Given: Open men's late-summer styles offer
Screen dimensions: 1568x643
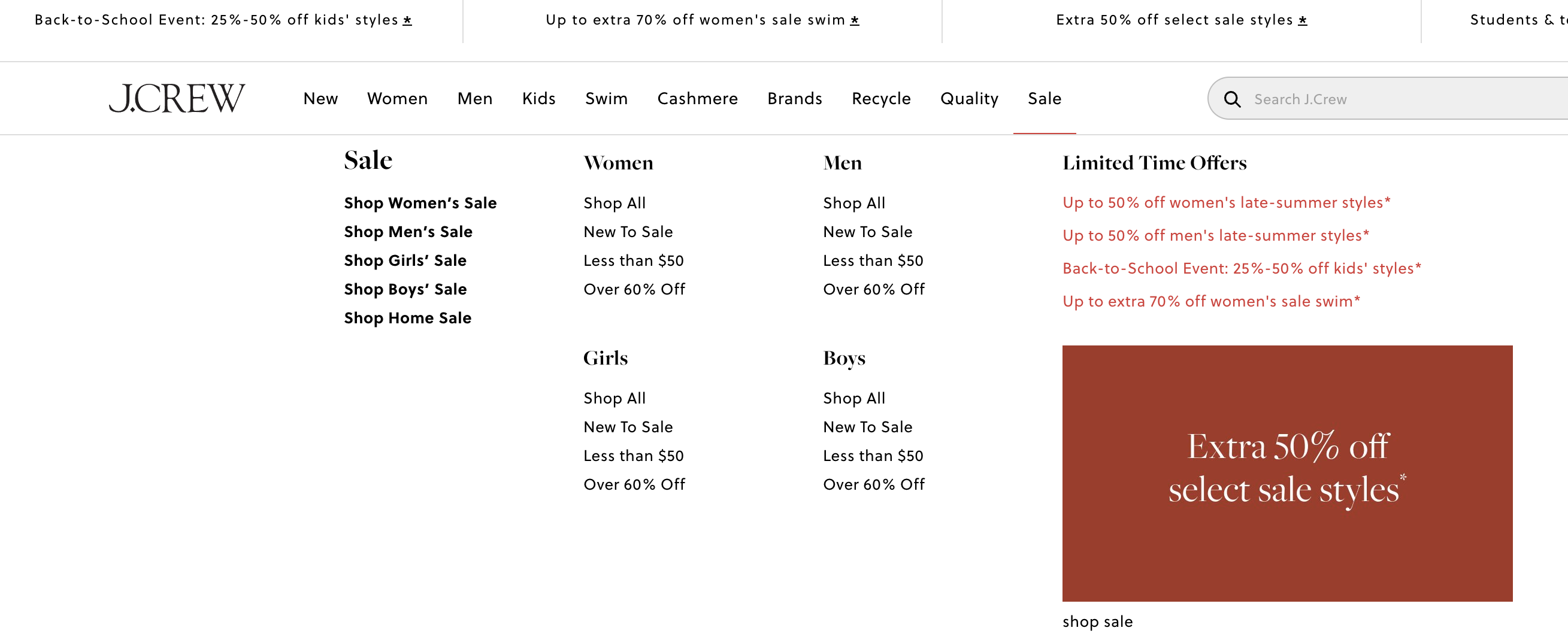Looking at the screenshot, I should coord(1215,236).
